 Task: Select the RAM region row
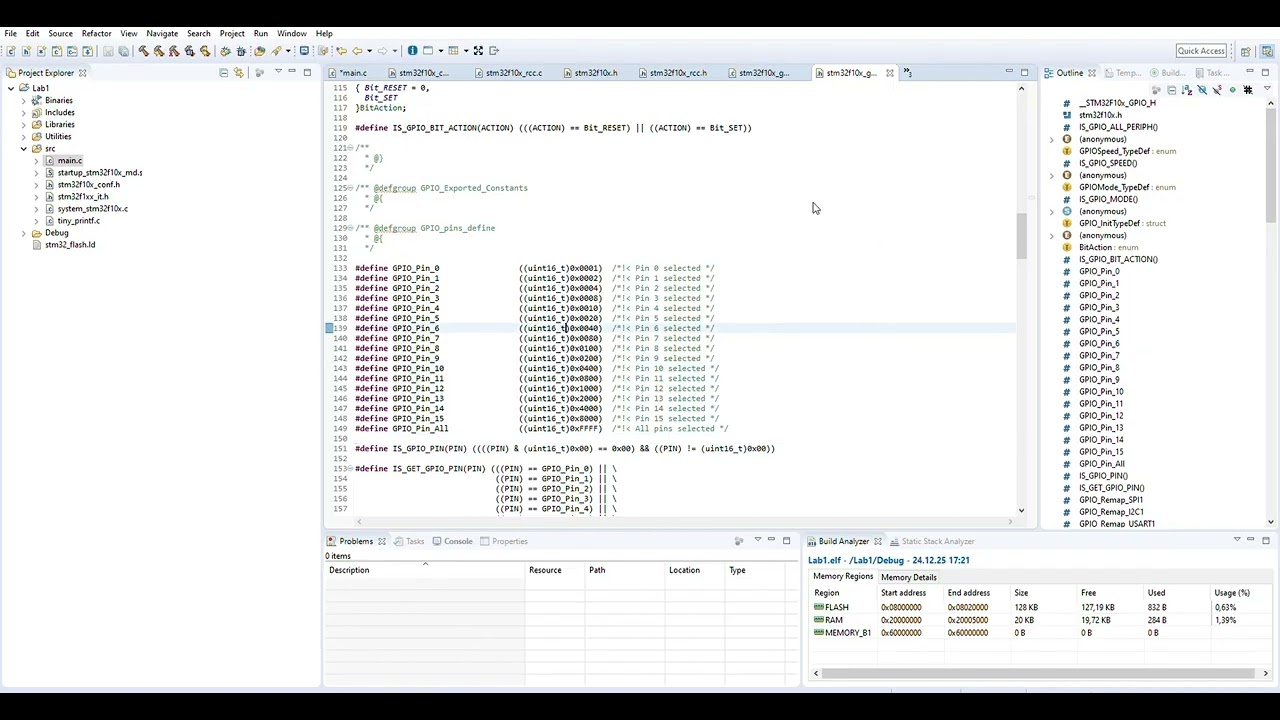1040,620
